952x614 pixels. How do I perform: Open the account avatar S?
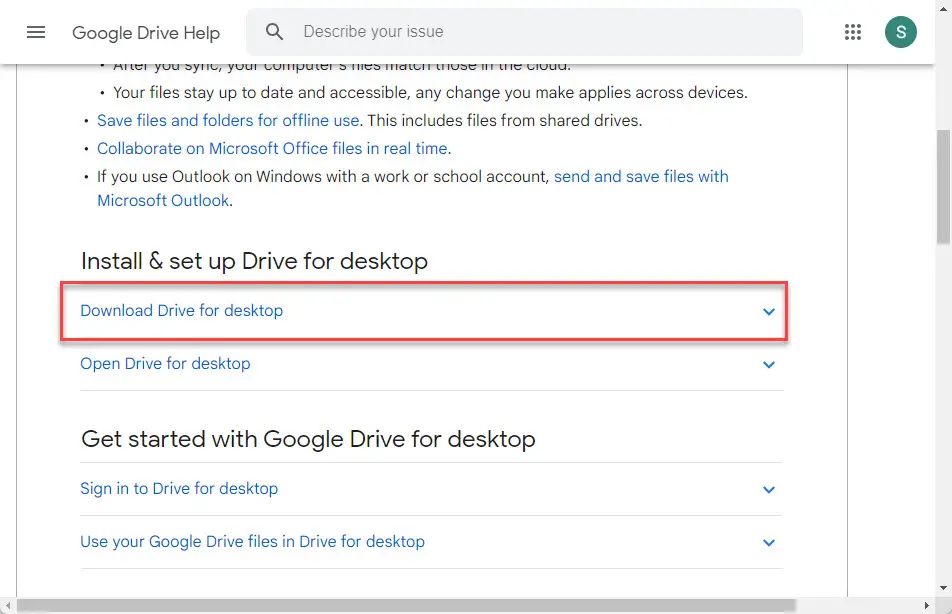tap(900, 32)
